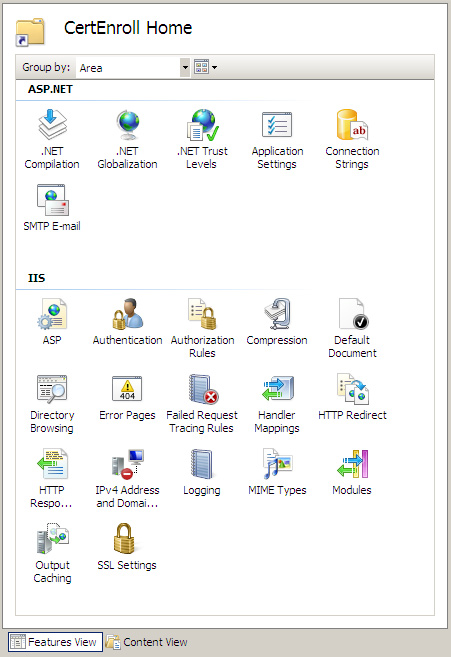This screenshot has height=657, width=451.
Task: Open the view mode dropdown arrow
Action: point(214,67)
